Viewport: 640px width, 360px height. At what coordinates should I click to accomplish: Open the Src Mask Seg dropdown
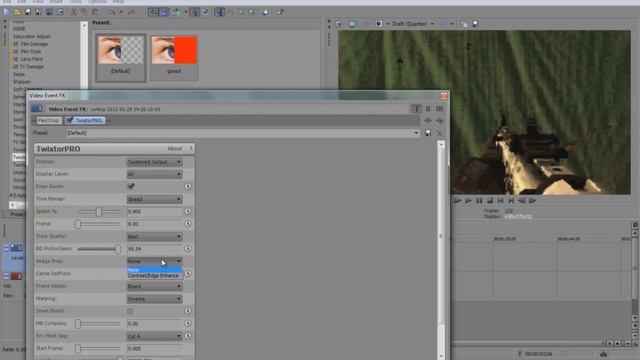pyautogui.click(x=154, y=336)
